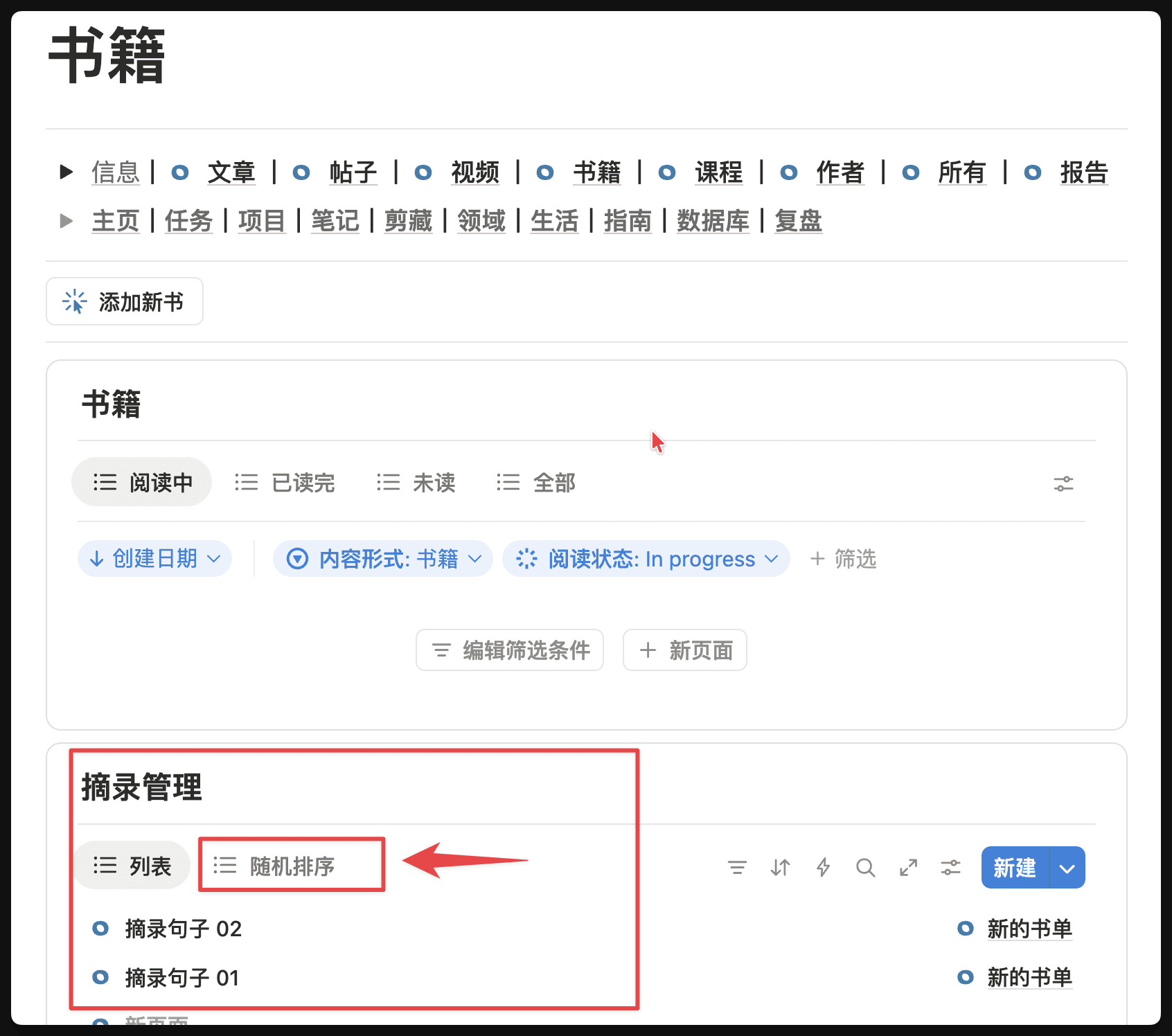This screenshot has height=1036, width=1172.
Task: Open 阅读状态: In progress filter dropdown
Action: click(646, 558)
